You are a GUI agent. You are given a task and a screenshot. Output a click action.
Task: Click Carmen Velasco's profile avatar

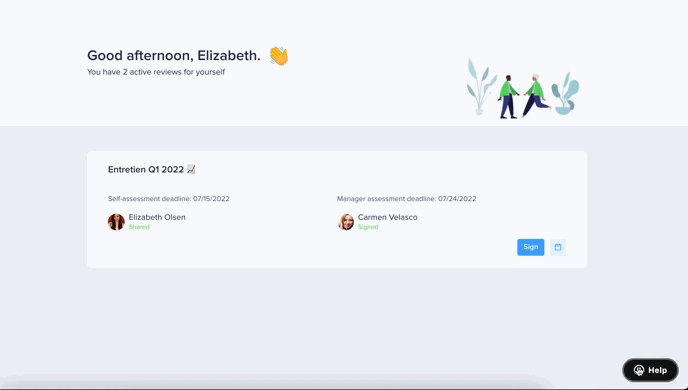[346, 222]
